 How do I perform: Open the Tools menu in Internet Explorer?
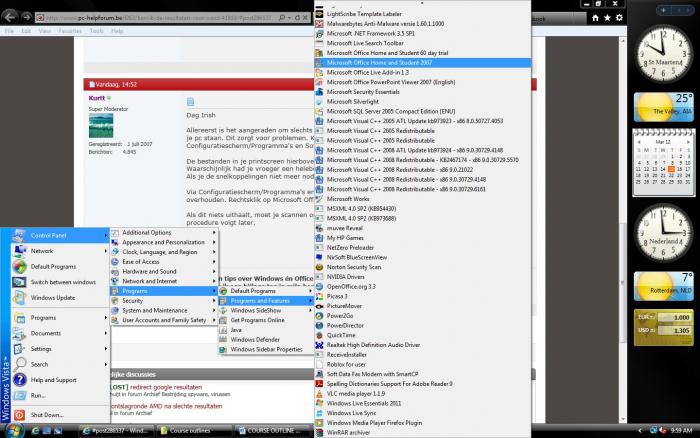(96, 31)
